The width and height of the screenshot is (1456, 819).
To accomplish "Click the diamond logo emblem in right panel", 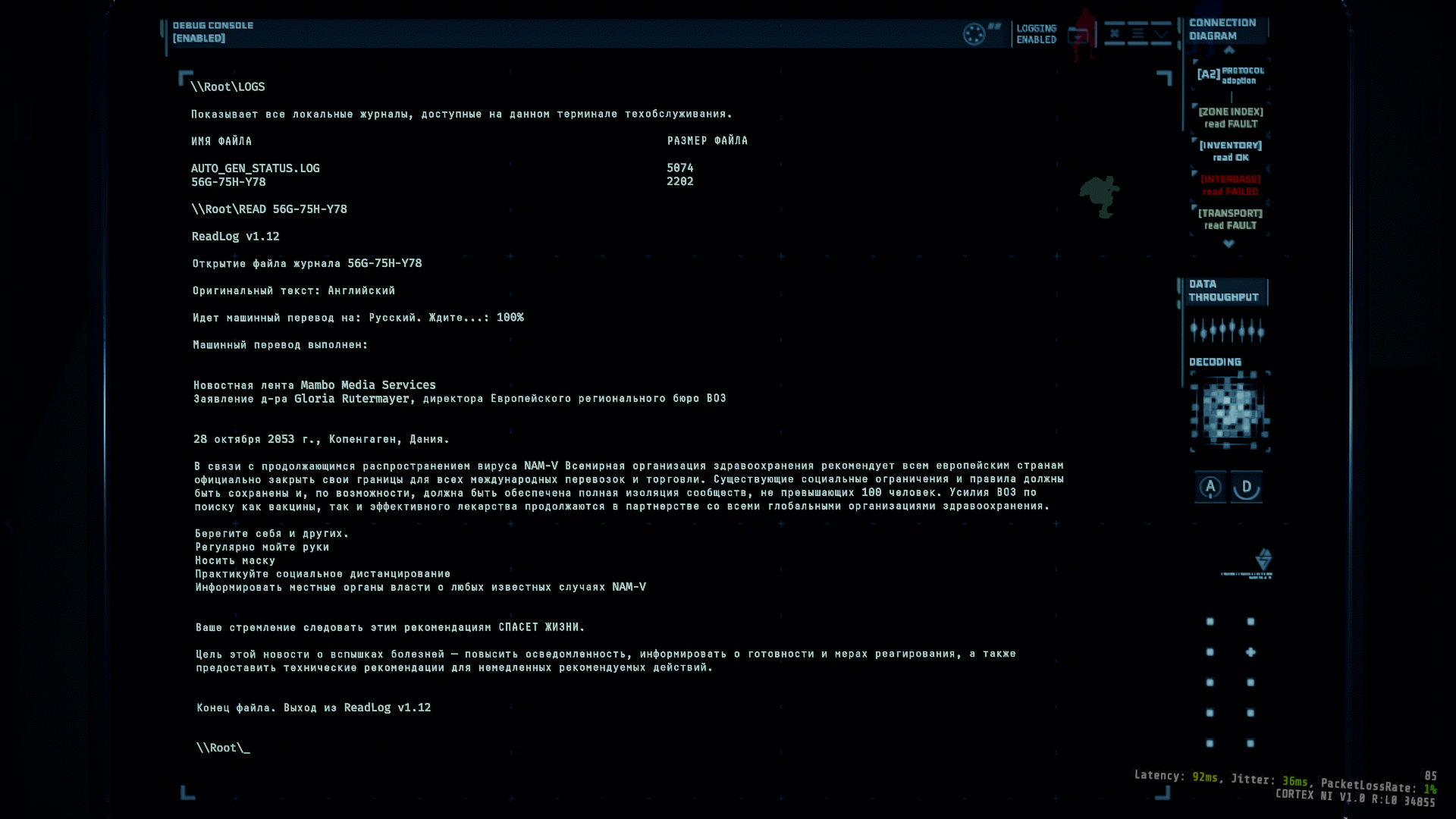I will click(1263, 560).
